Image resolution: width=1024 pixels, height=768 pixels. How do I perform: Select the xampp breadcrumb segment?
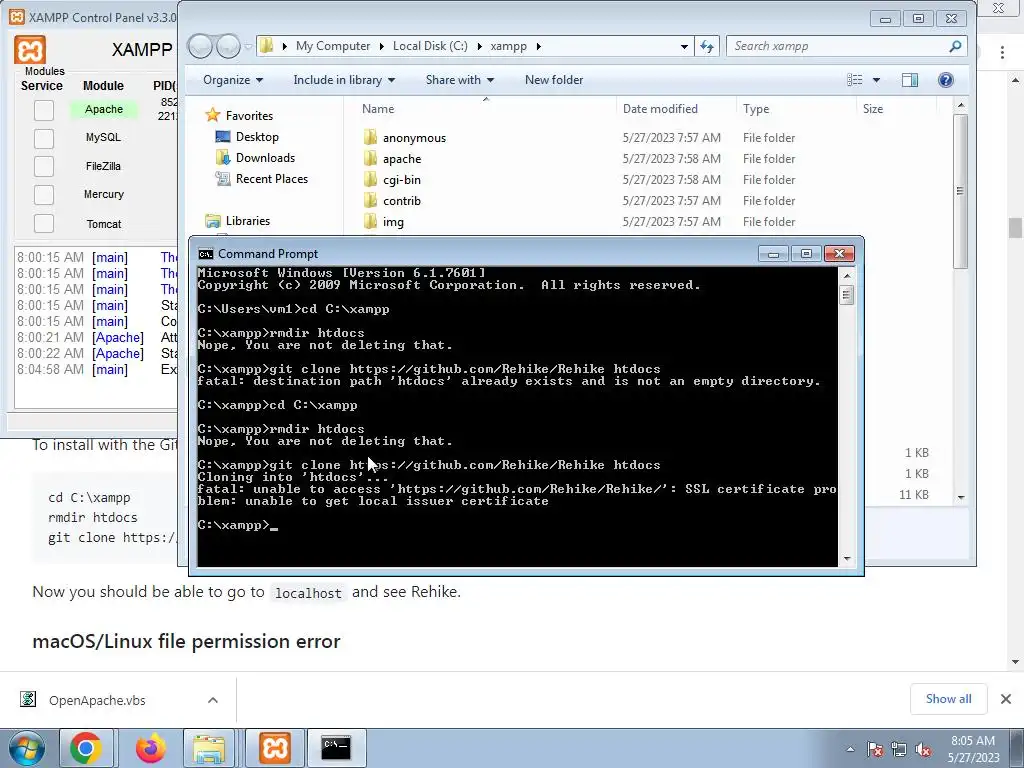pyautogui.click(x=508, y=46)
